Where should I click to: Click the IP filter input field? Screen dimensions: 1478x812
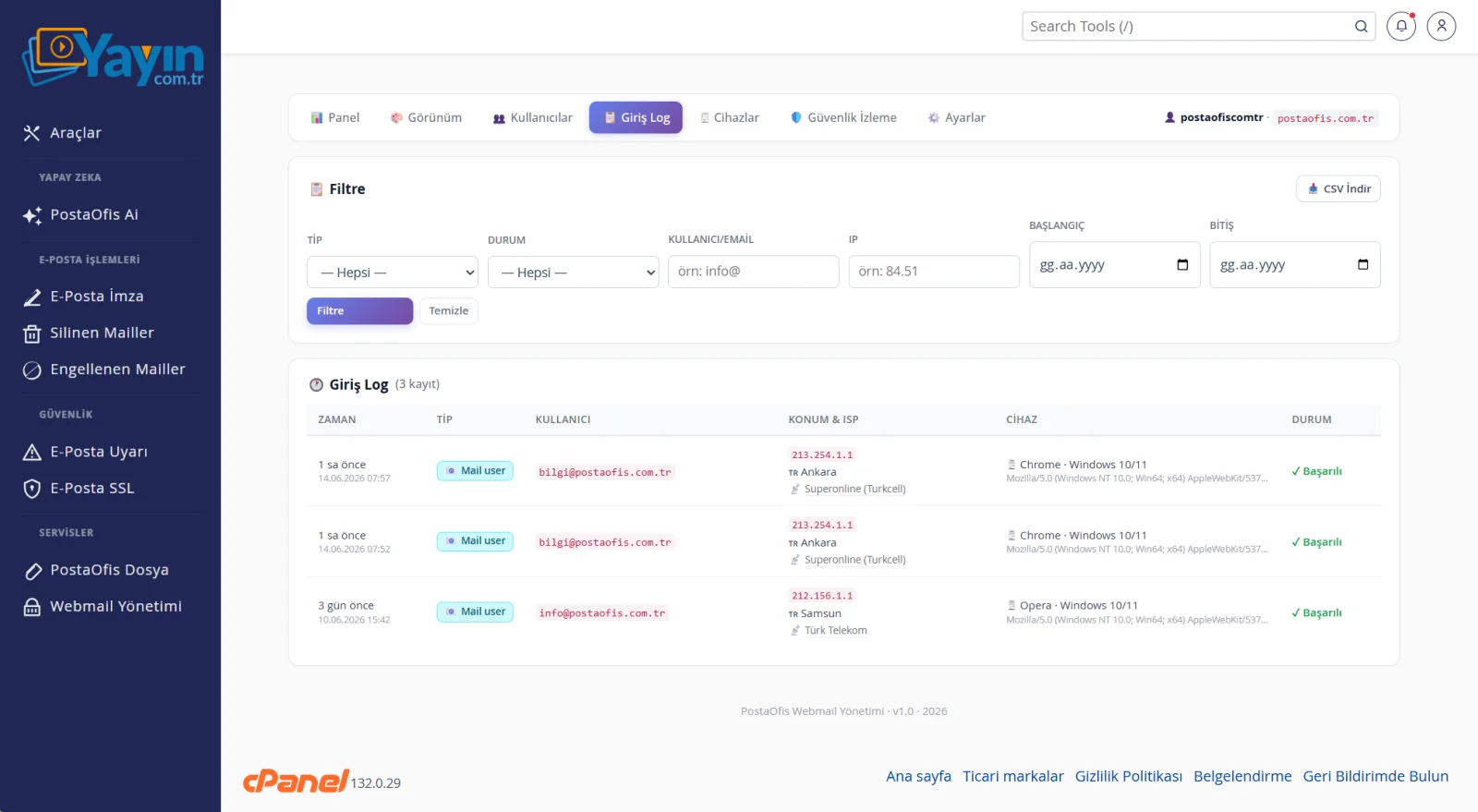(934, 272)
